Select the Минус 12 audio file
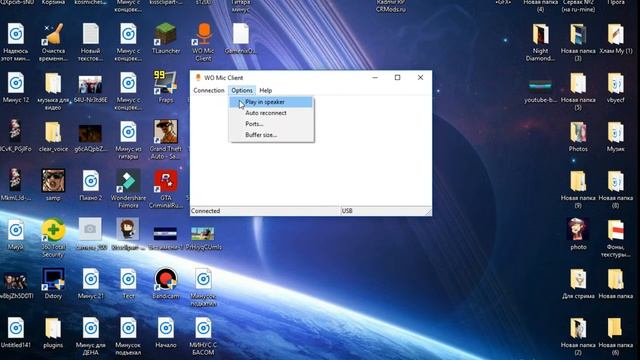Image resolution: width=640 pixels, height=360 pixels. (16, 87)
